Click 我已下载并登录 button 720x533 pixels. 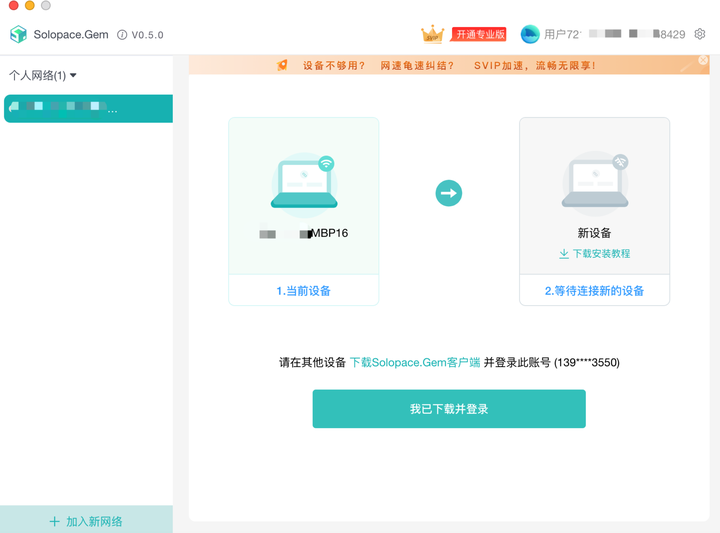449,409
